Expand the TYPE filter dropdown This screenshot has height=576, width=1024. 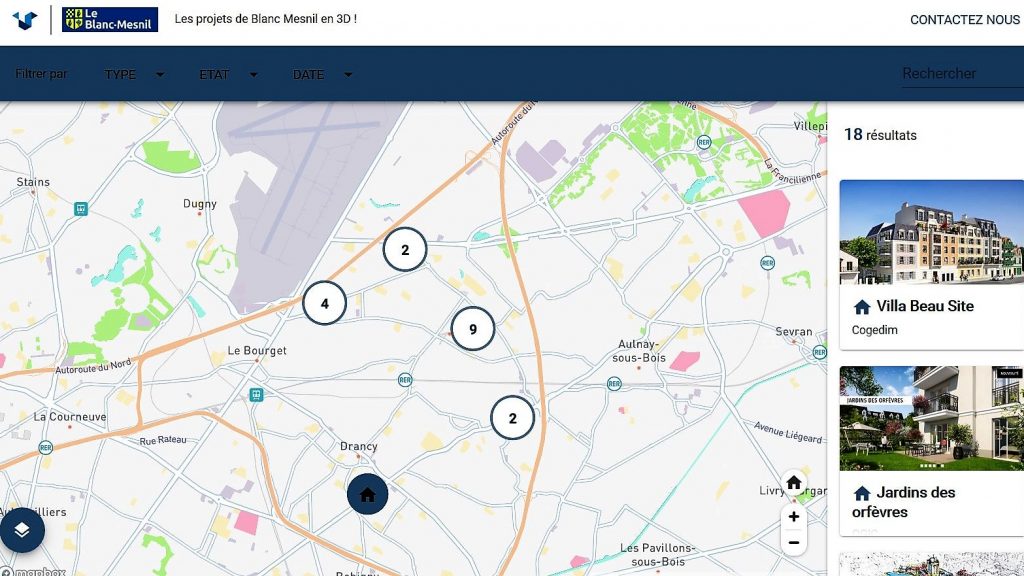(x=134, y=74)
